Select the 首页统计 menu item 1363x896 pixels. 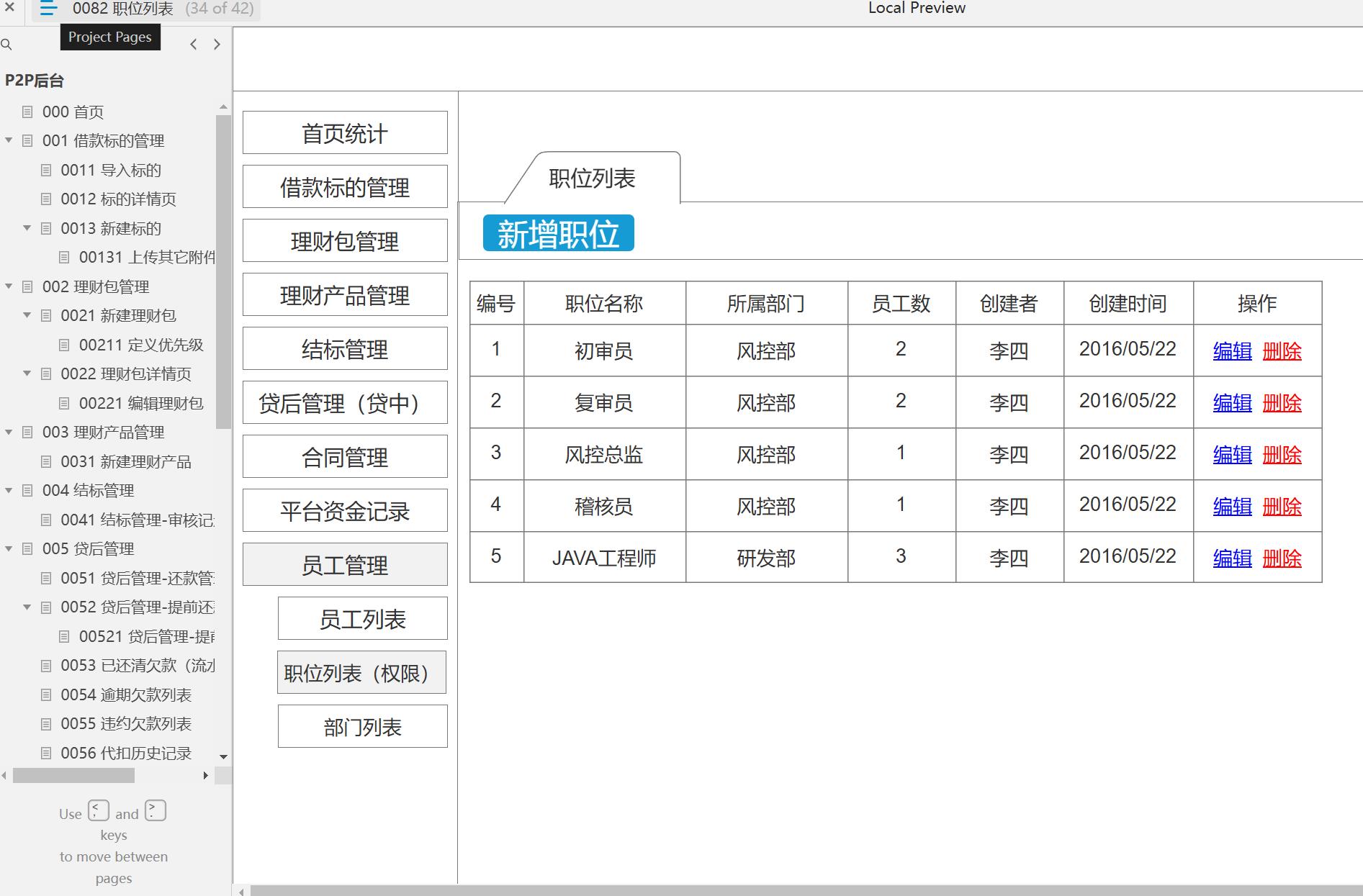coord(345,132)
